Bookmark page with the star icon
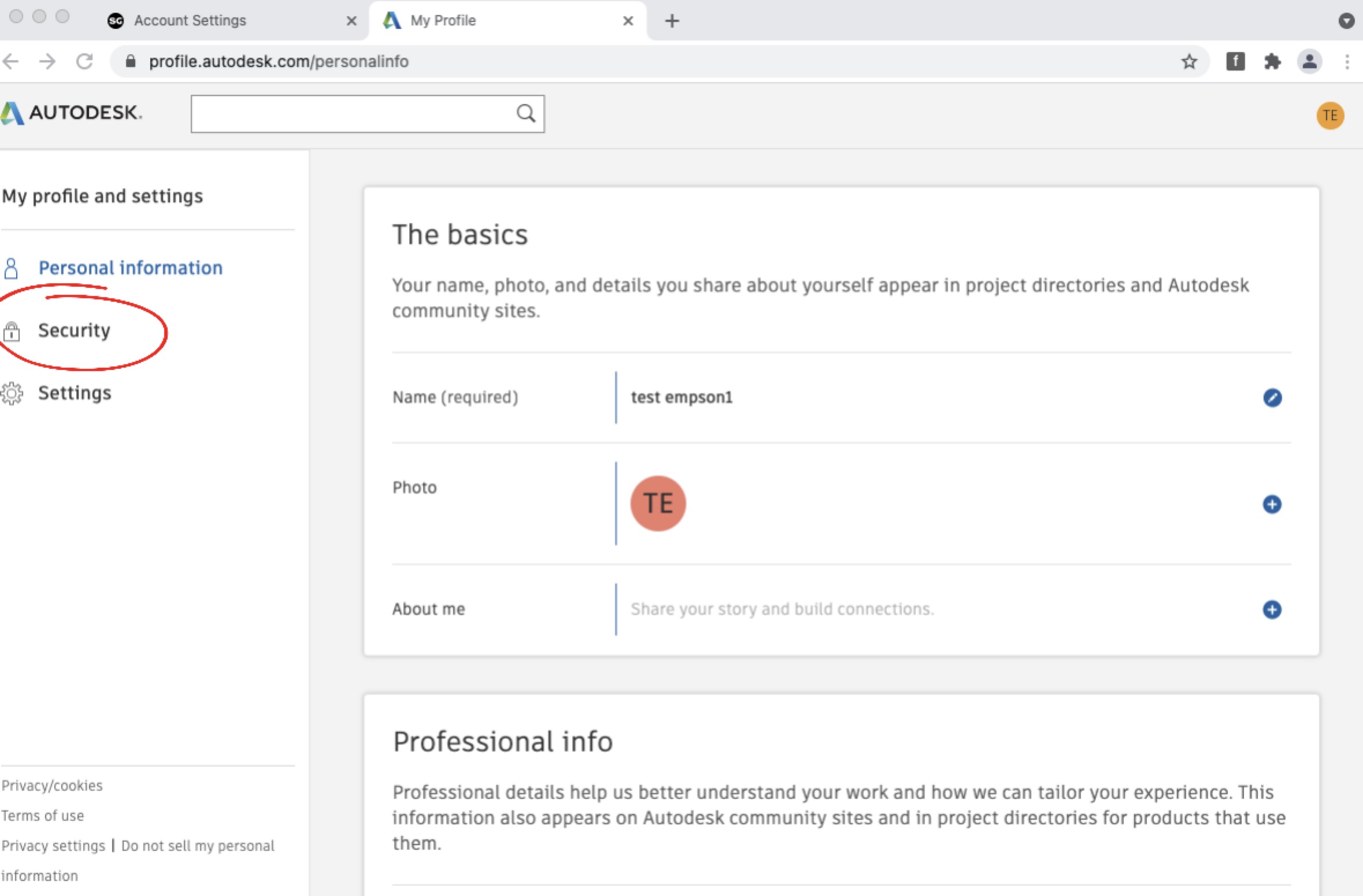 pyautogui.click(x=1189, y=61)
